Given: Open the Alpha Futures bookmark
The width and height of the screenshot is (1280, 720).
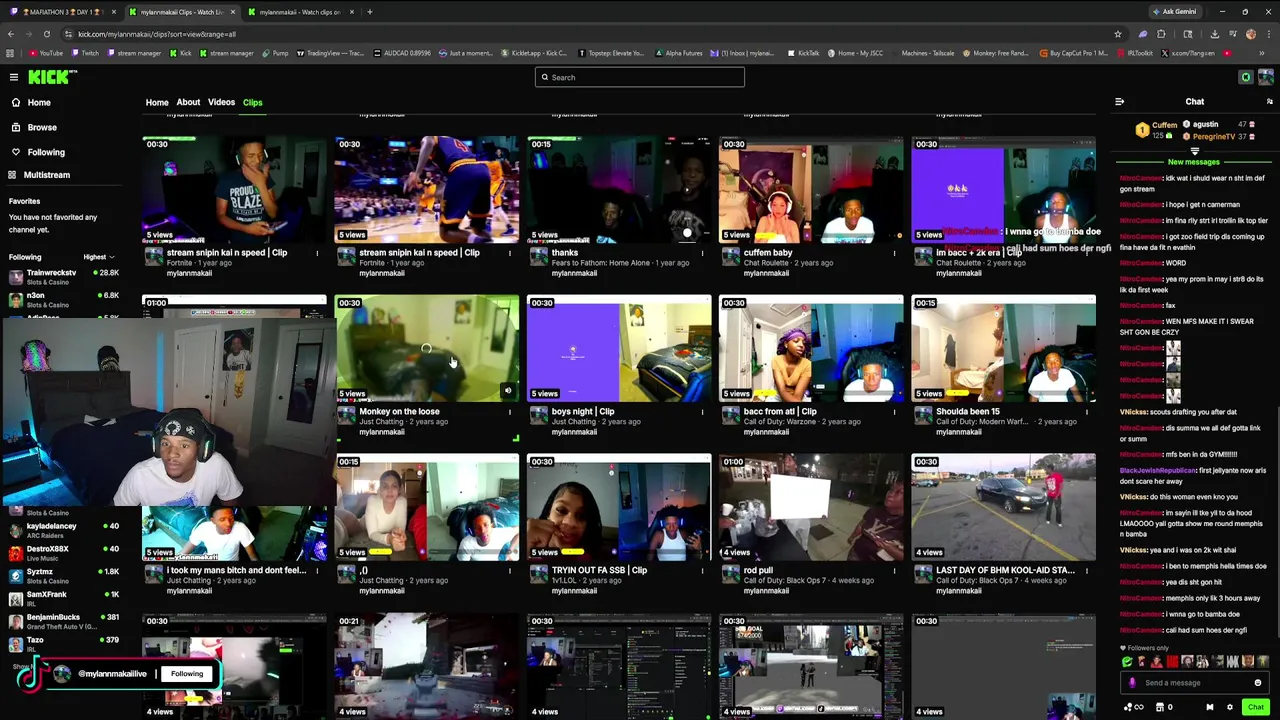Looking at the screenshot, I should pyautogui.click(x=679, y=53).
